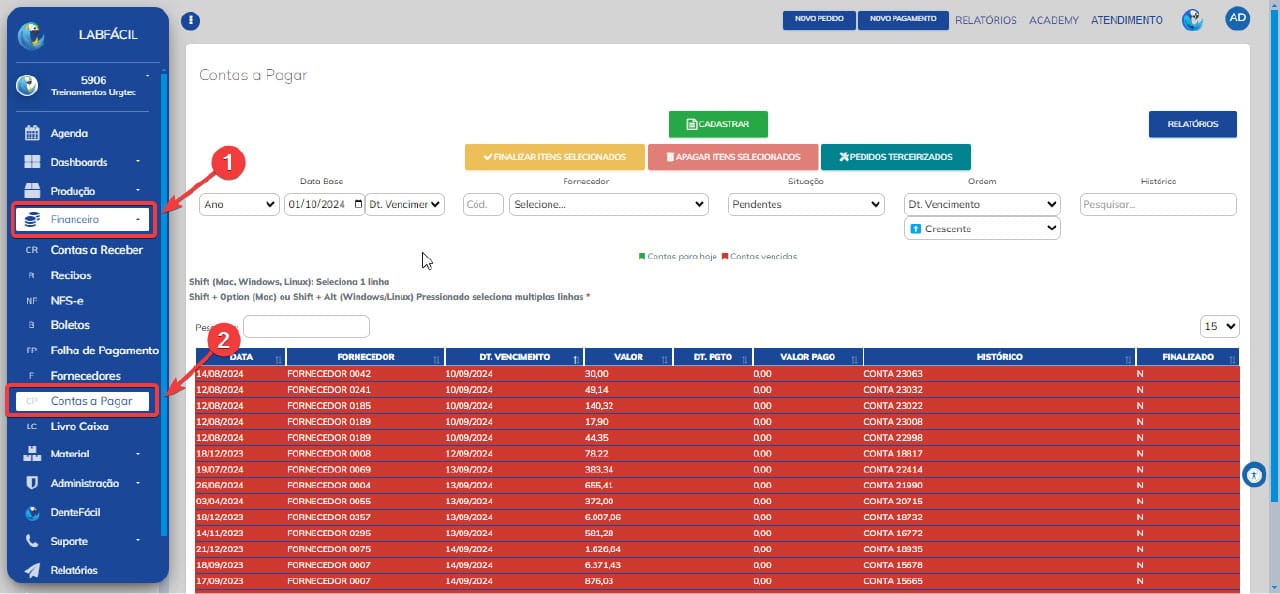Open the Ordem Dt. Vencimento dropdown
The image size is (1280, 594).
tap(982, 204)
